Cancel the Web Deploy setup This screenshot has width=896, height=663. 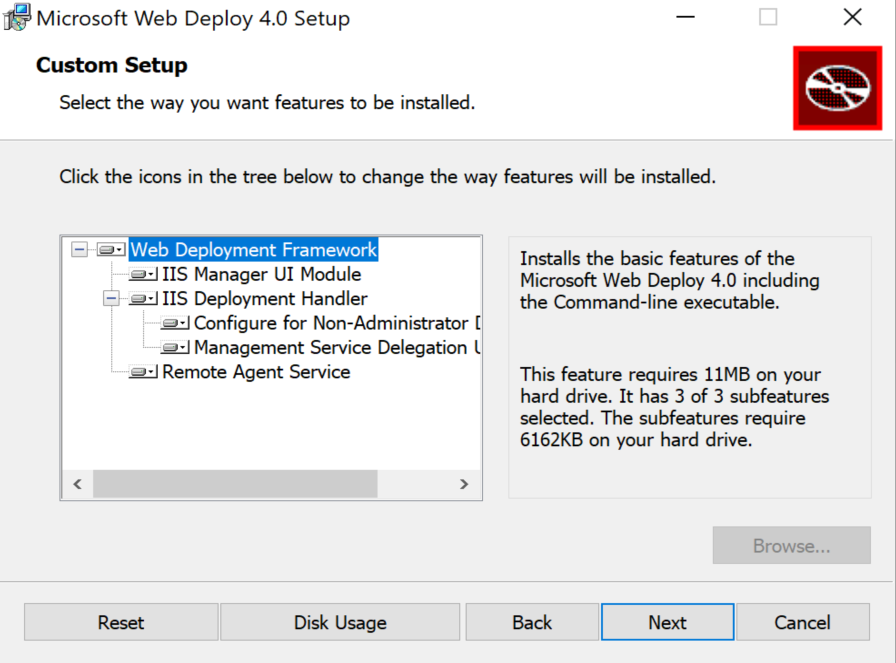[x=803, y=622]
